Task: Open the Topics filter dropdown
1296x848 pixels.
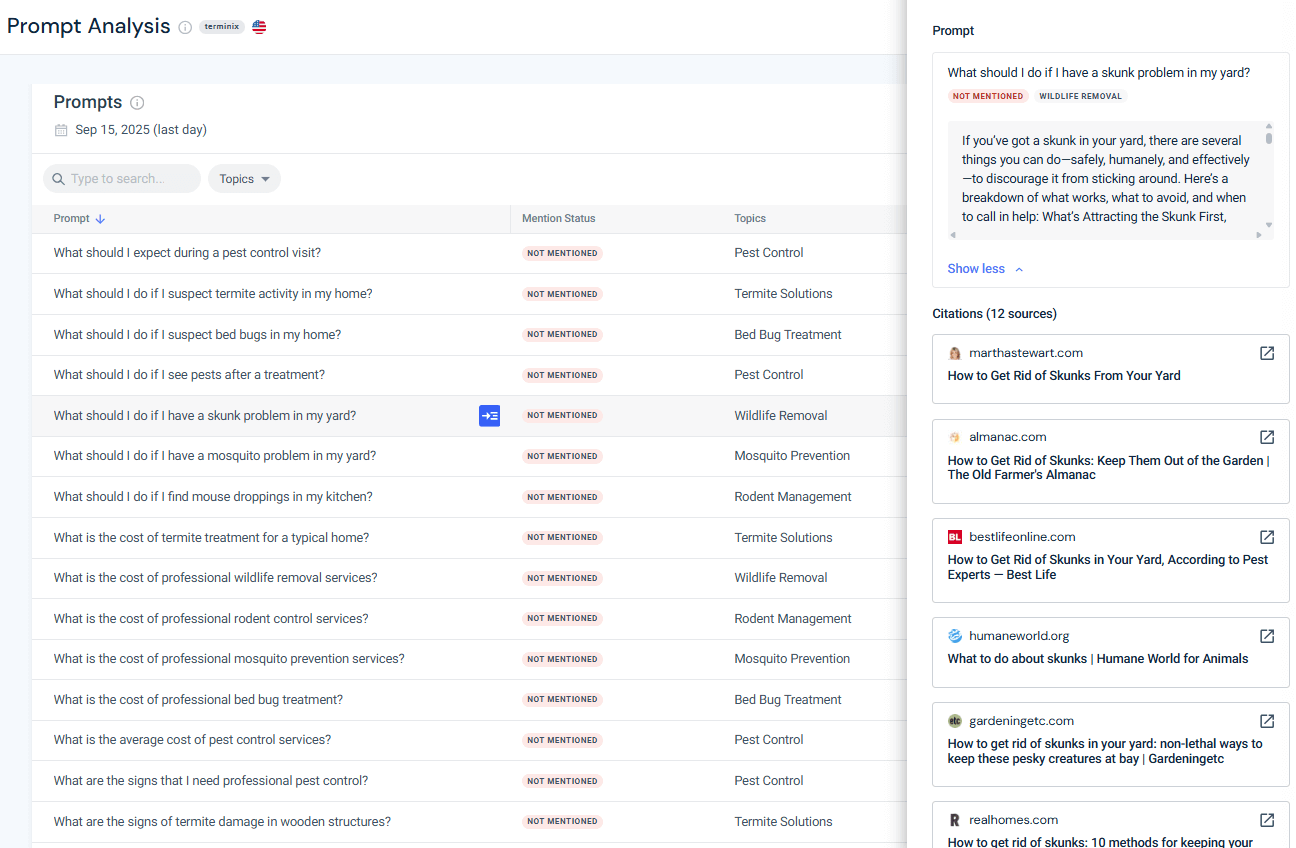Action: point(244,179)
